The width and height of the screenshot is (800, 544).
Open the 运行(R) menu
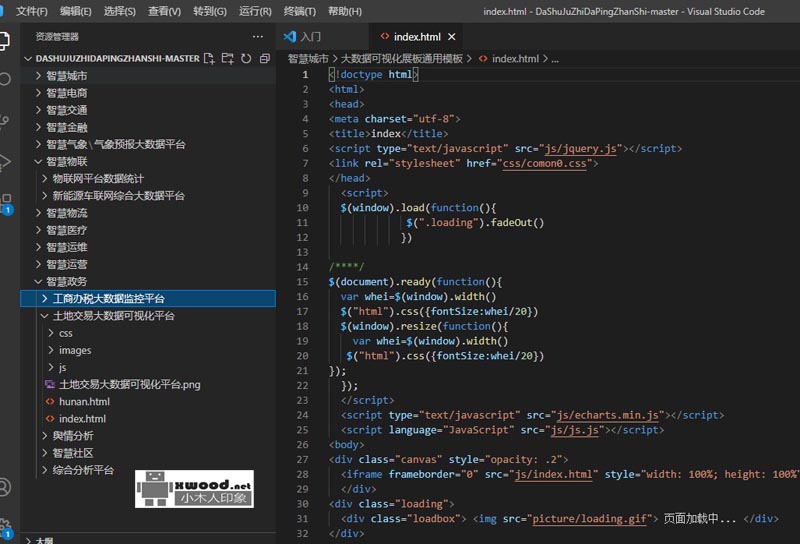pos(255,11)
